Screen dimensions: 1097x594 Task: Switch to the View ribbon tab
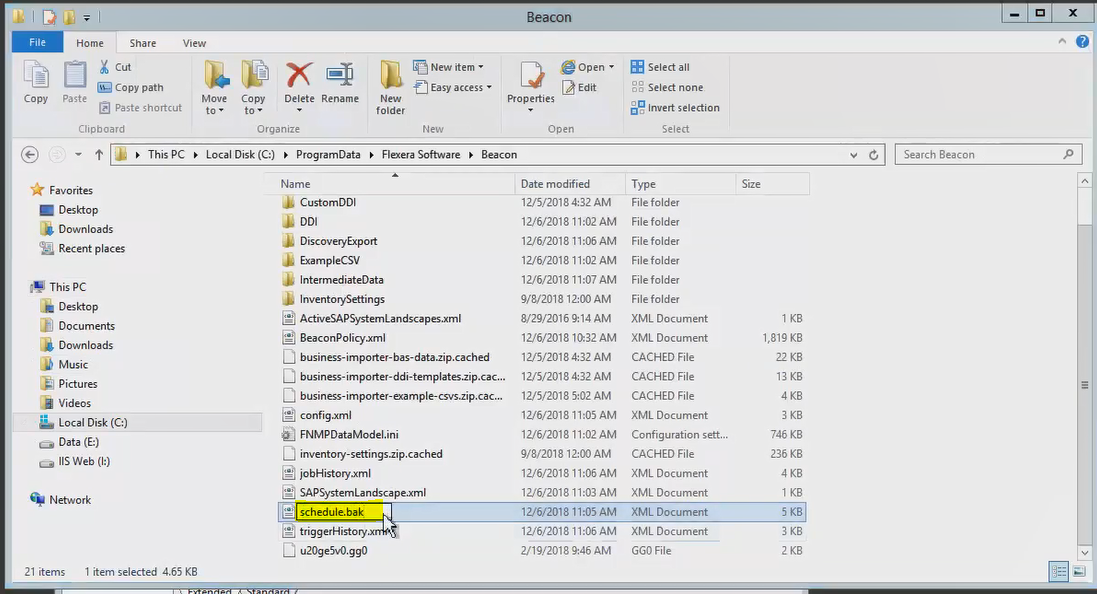(x=194, y=43)
